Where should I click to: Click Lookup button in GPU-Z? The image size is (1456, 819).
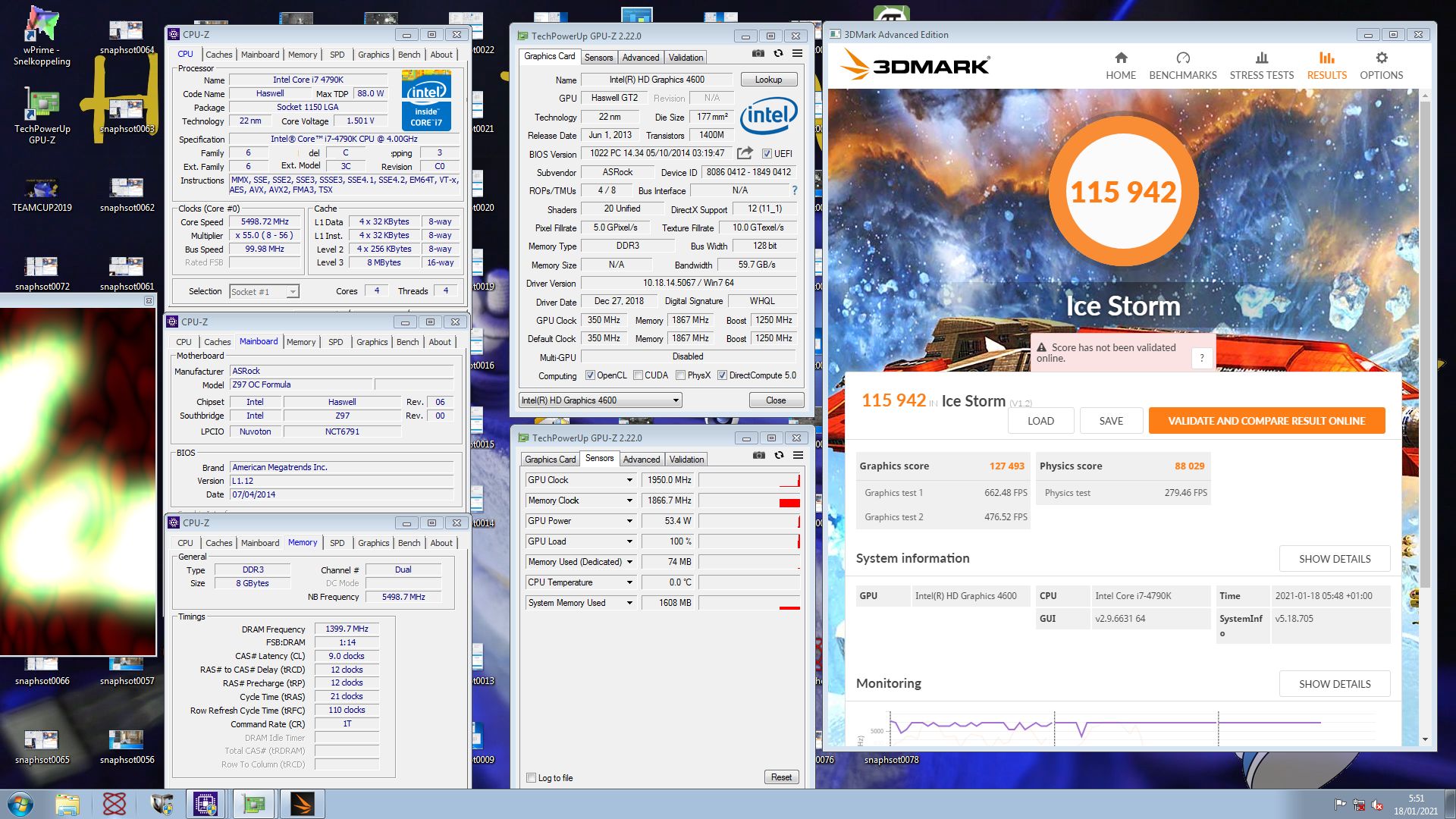point(768,80)
